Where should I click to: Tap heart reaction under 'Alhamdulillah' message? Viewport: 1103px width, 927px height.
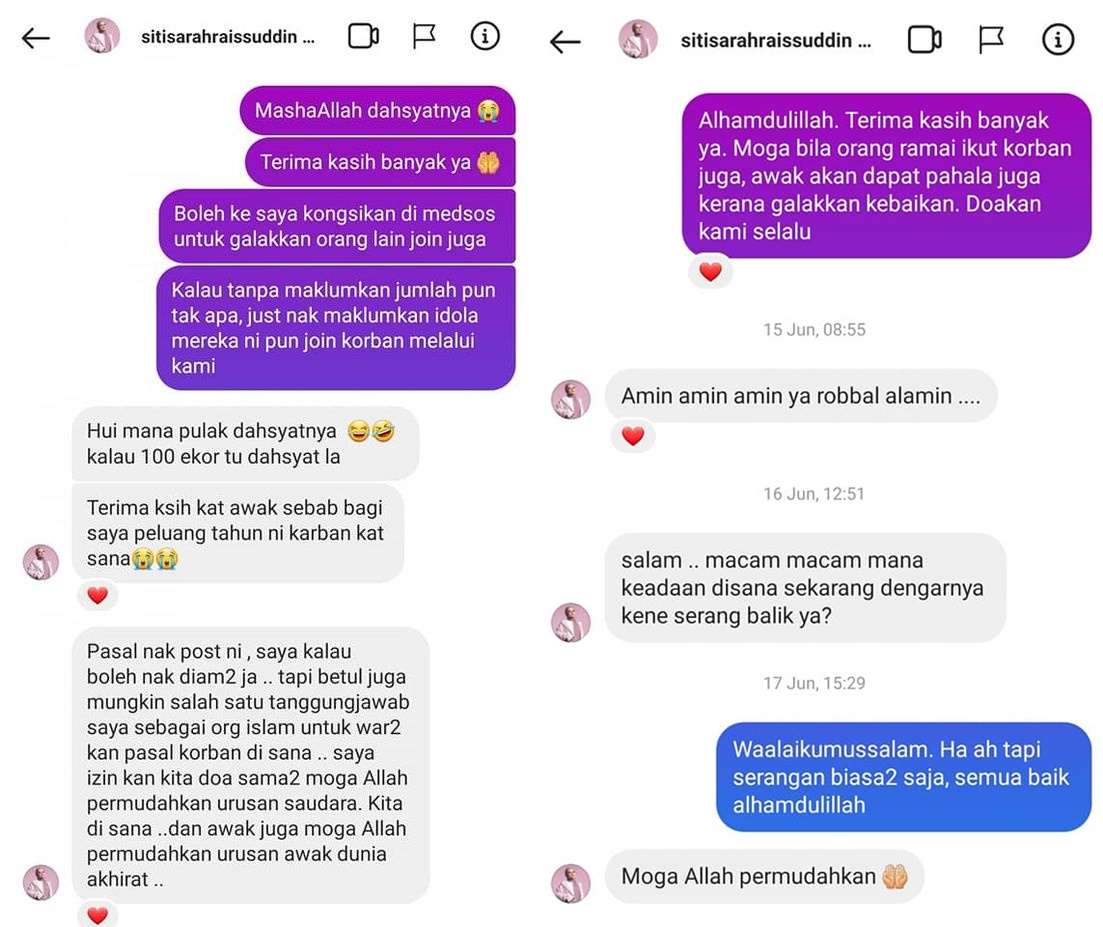[710, 271]
